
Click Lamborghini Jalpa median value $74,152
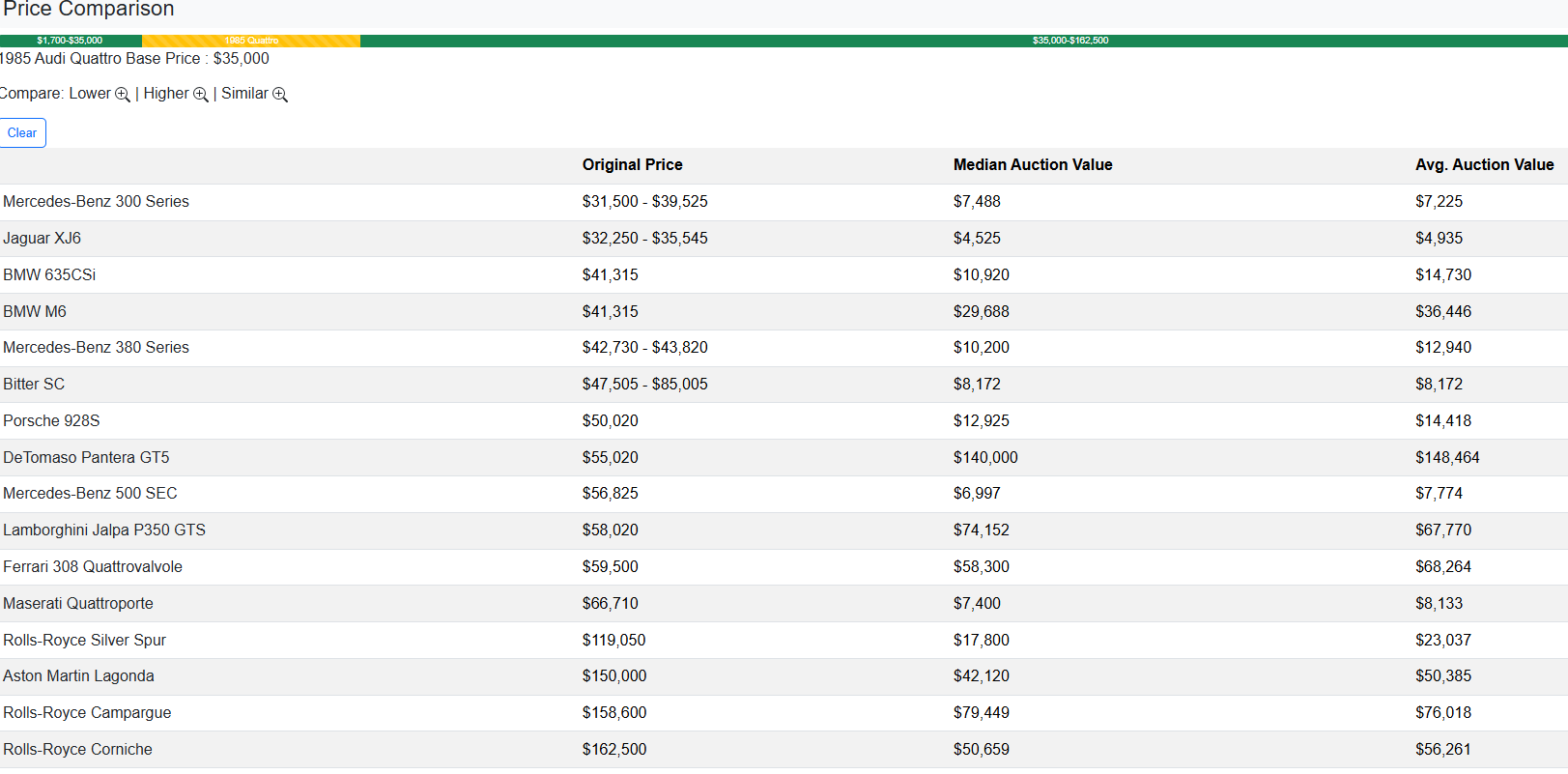click(x=981, y=530)
